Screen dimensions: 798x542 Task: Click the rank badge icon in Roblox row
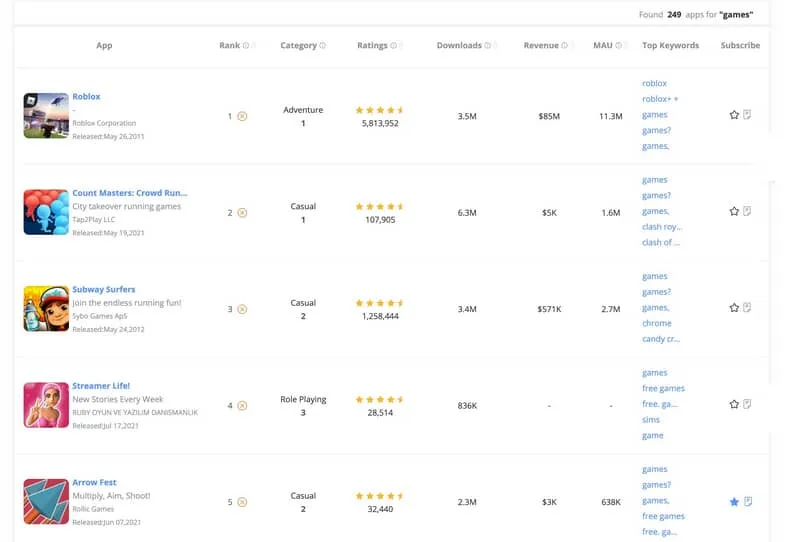point(242,116)
